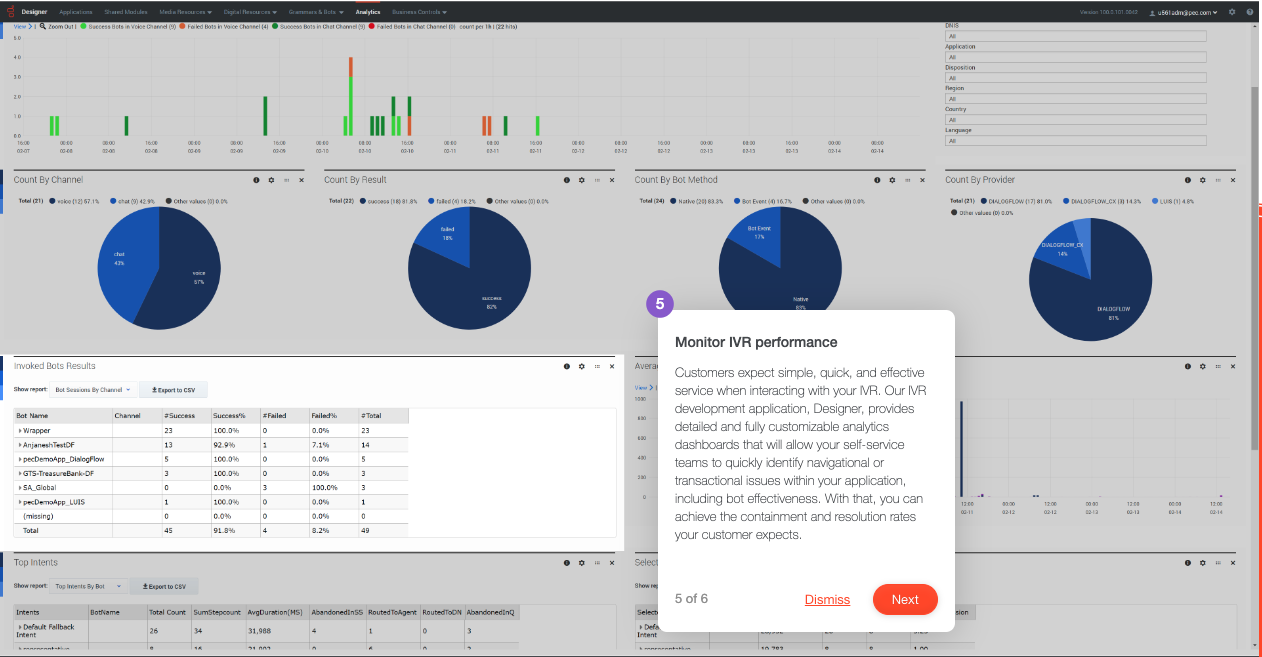Open the help question mark icon
This screenshot has width=1262, height=657.
1249,12
